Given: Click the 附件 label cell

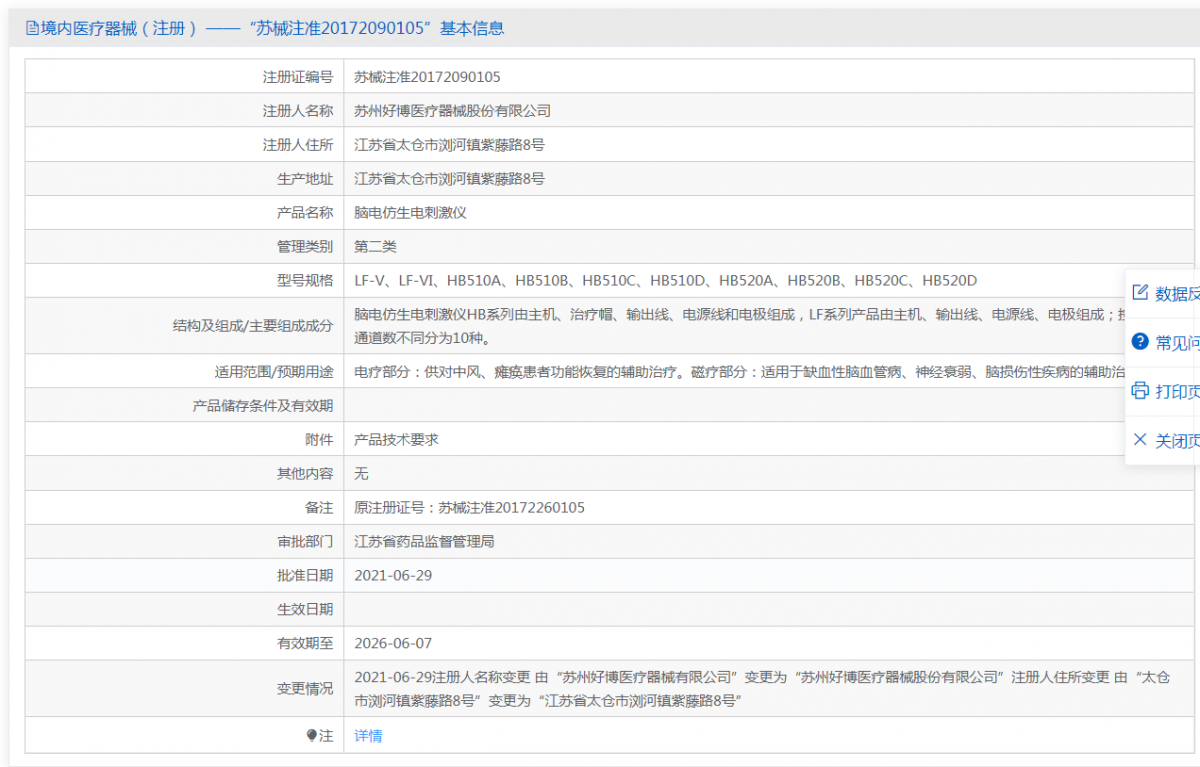Looking at the screenshot, I should [x=185, y=440].
